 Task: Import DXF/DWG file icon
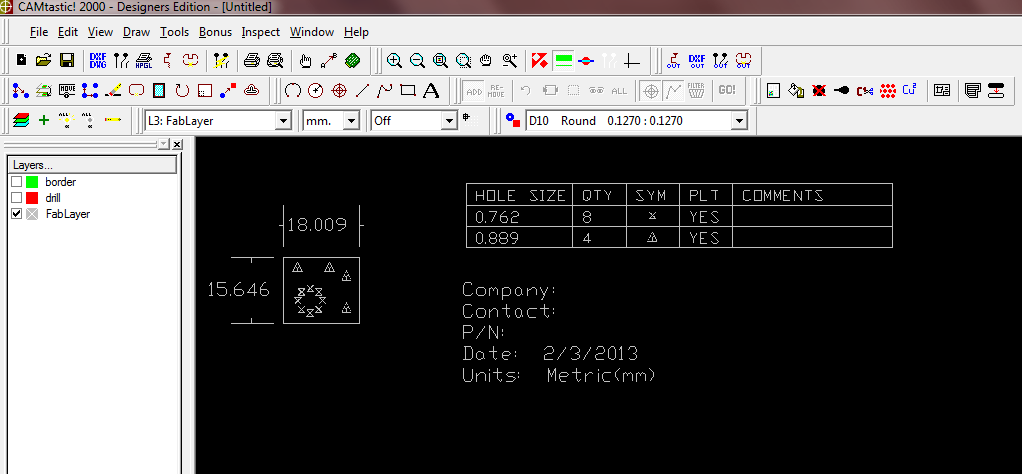click(x=98, y=61)
